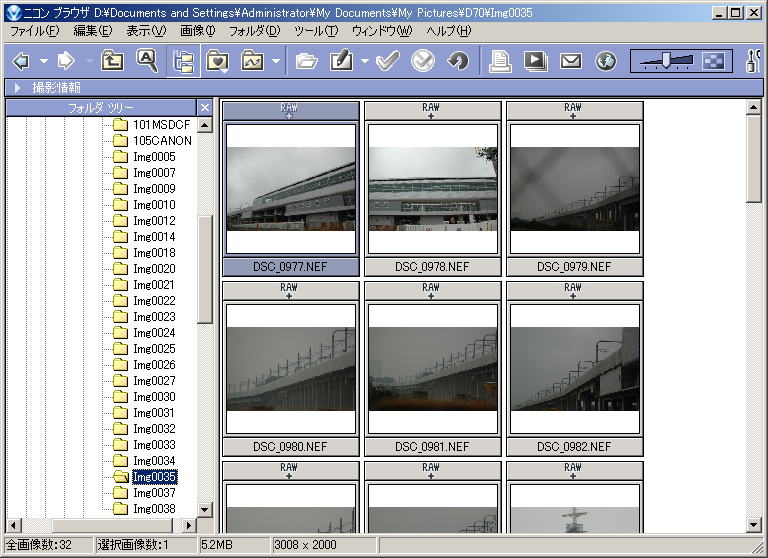Select thumbnail DSC_0977.NEF
This screenshot has height=558, width=768.
point(291,189)
